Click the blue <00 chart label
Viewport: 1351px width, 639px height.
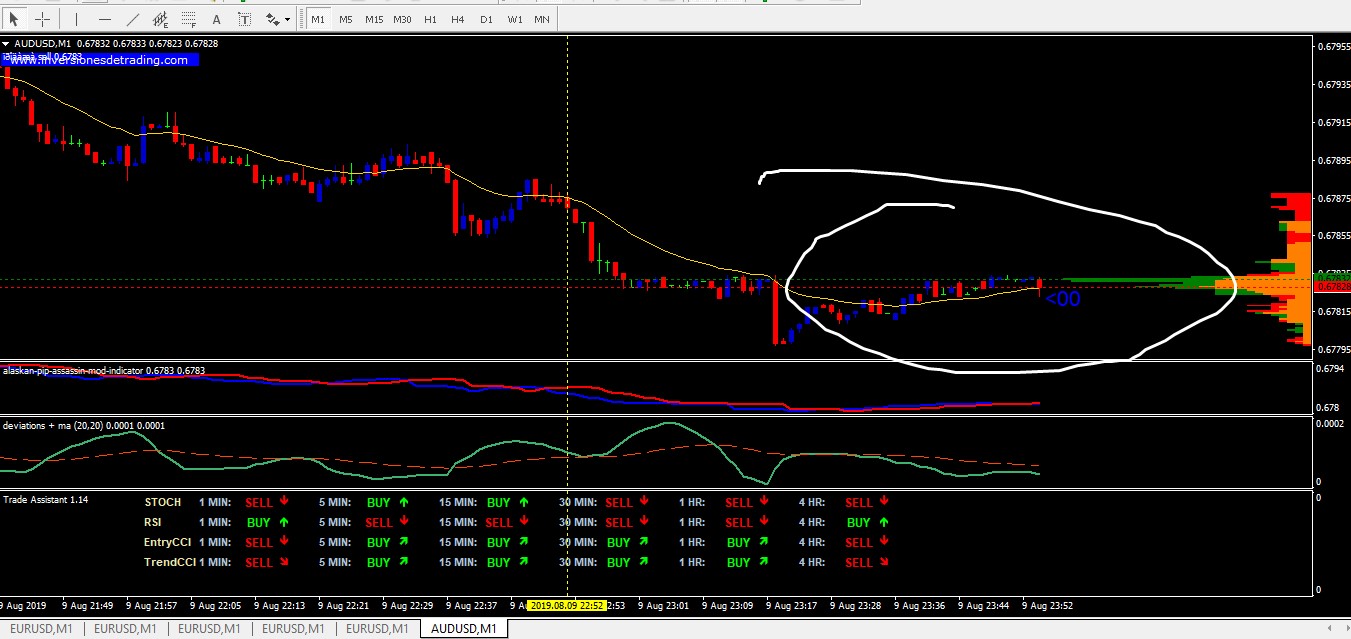(1063, 299)
